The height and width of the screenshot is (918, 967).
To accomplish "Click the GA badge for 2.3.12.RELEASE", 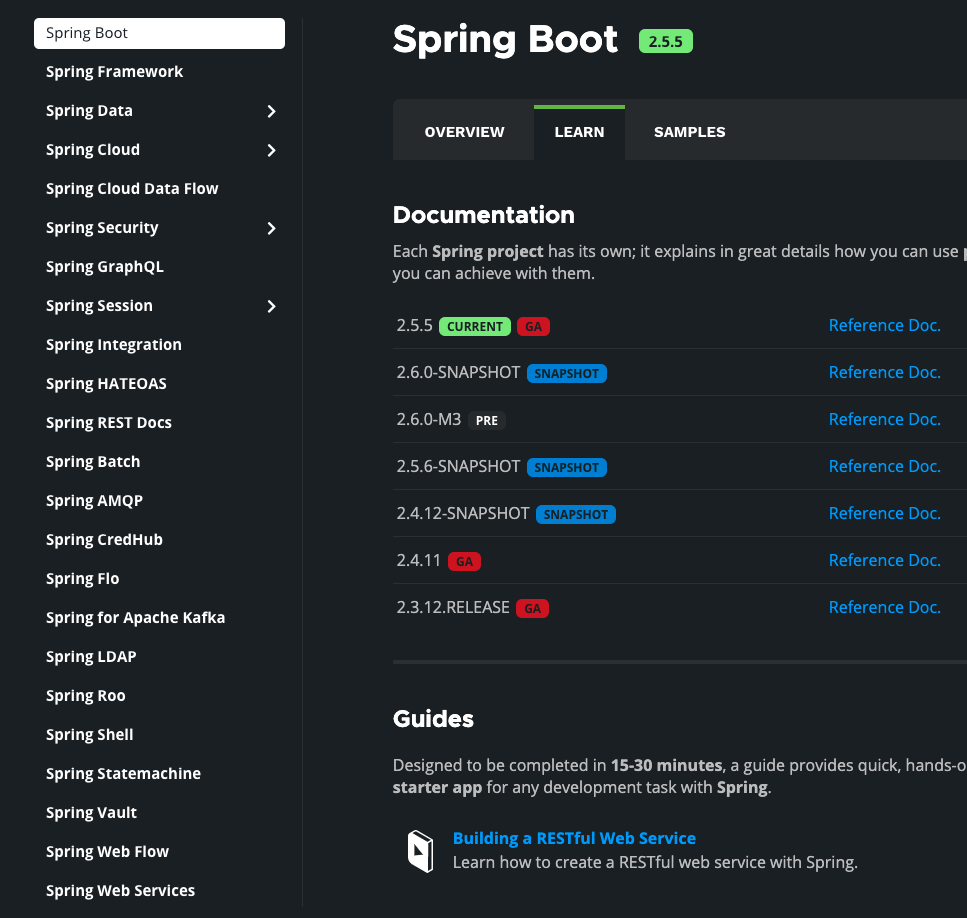I will (x=532, y=609).
